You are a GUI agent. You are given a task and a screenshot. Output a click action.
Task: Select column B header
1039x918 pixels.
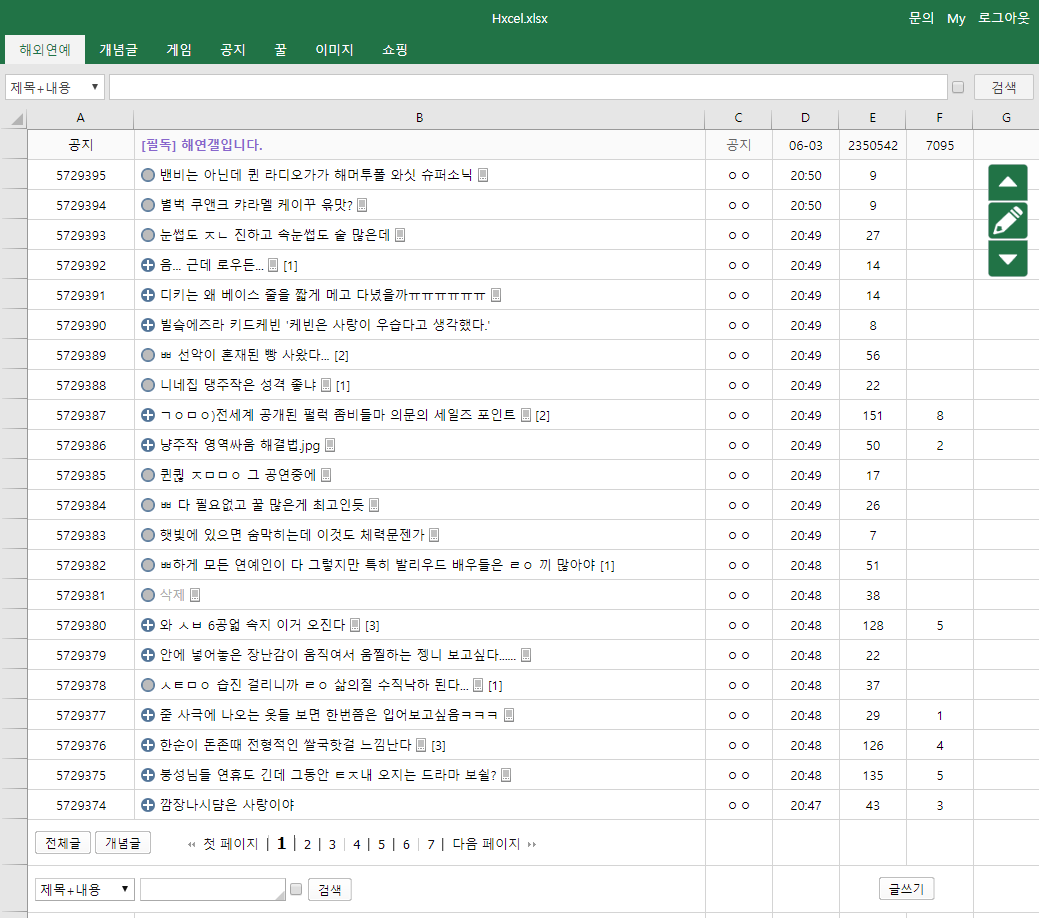419,118
